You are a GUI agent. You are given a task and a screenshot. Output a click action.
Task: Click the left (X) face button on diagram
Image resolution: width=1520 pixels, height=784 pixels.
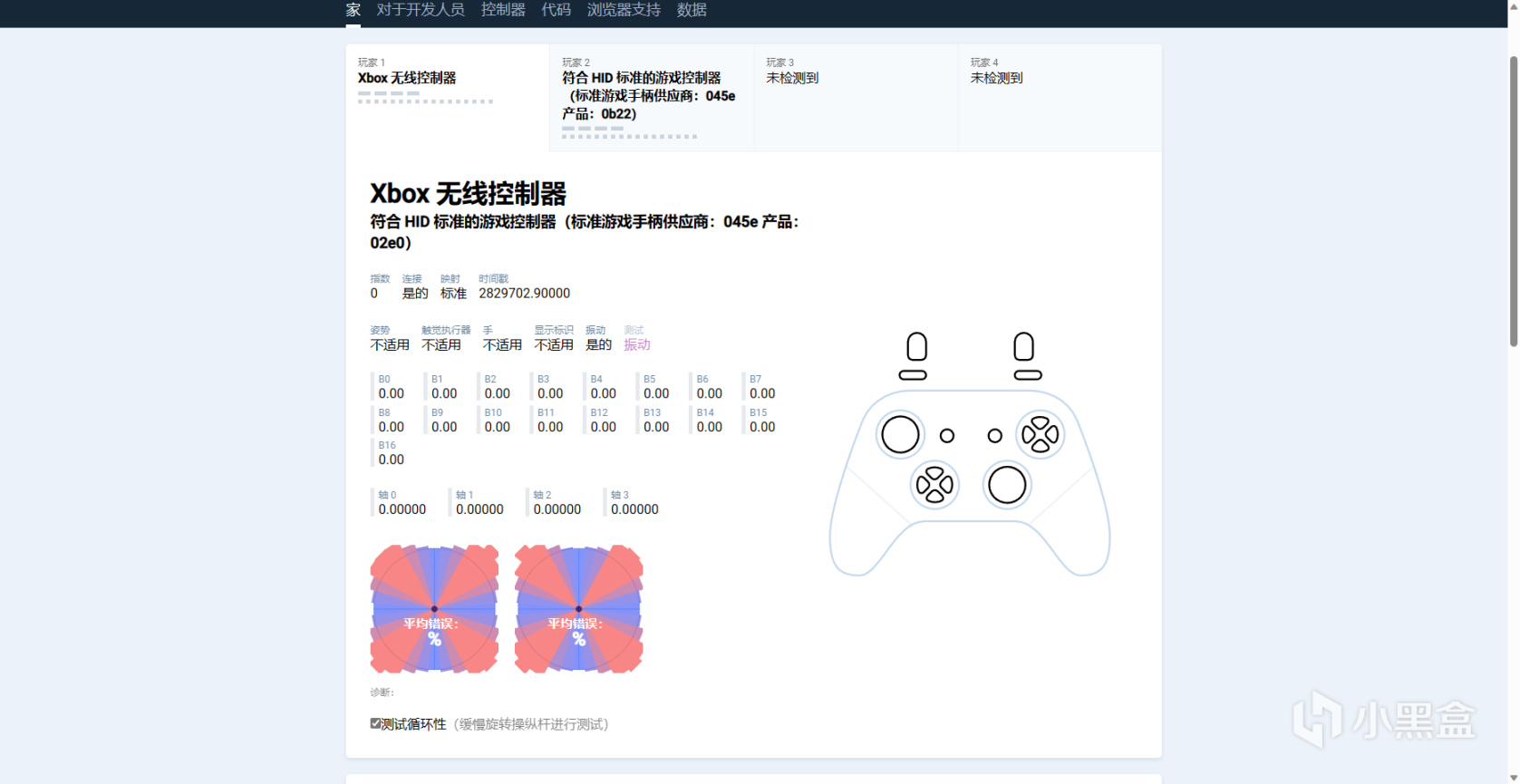pyautogui.click(x=1028, y=435)
